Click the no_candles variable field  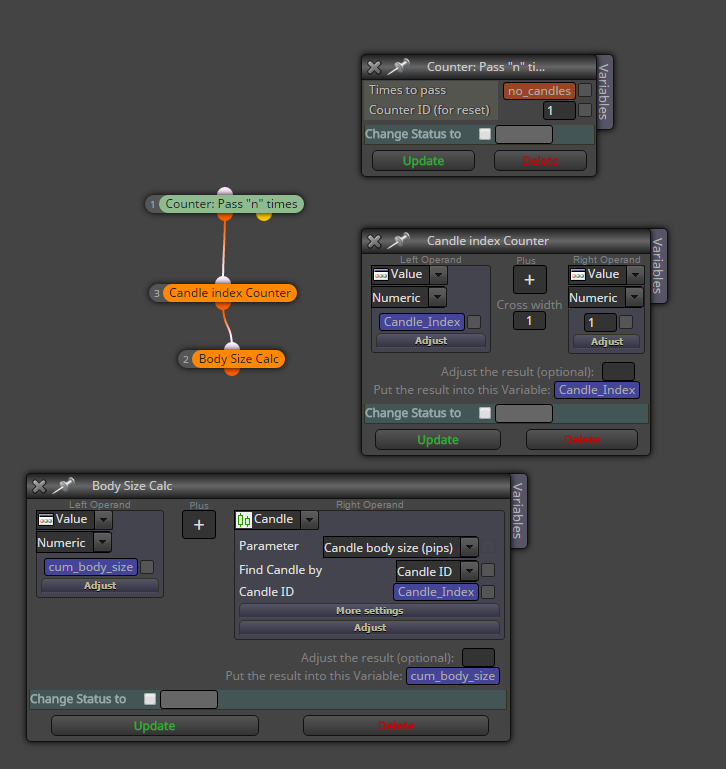point(539,91)
